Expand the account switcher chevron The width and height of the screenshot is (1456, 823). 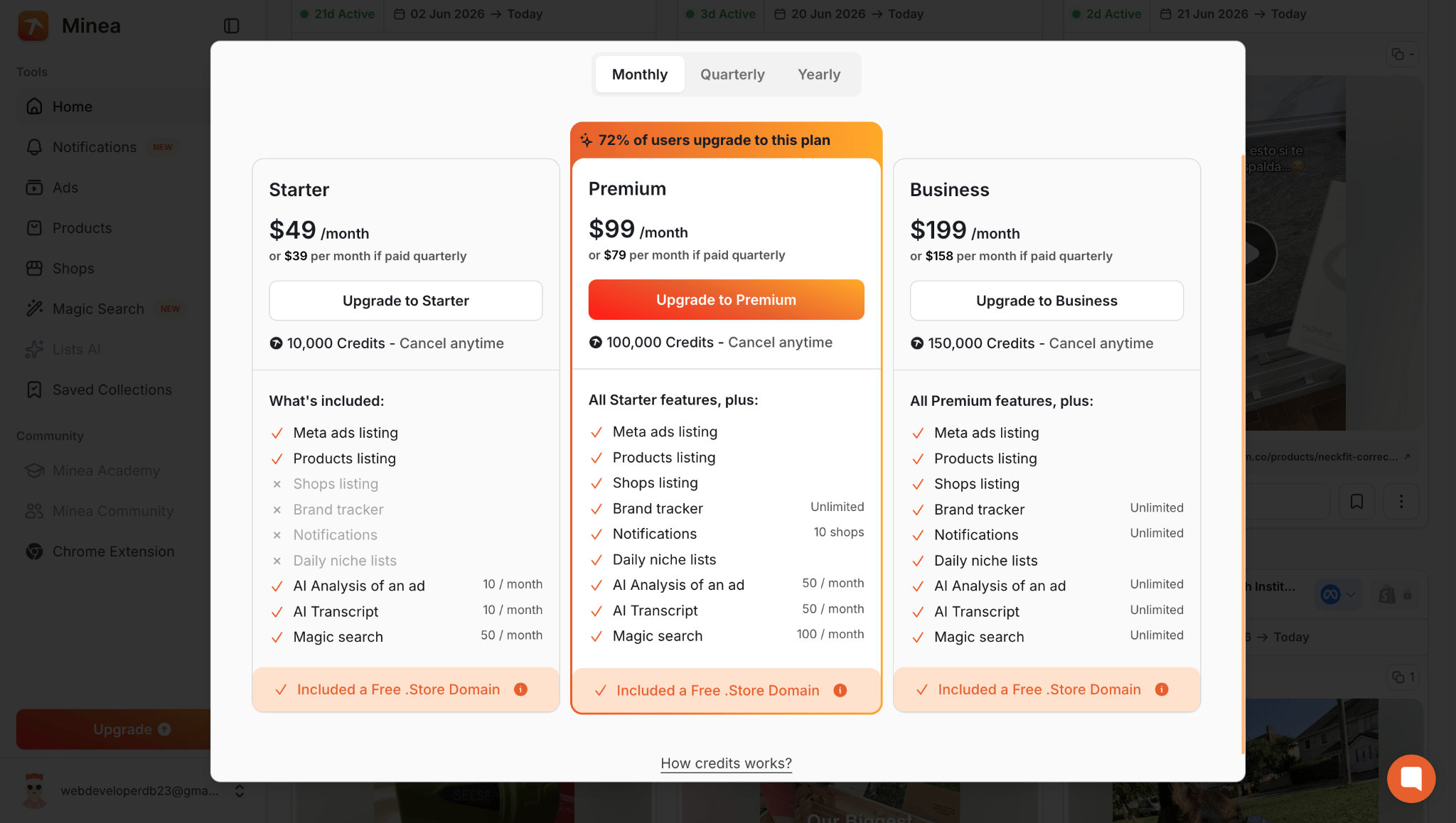pyautogui.click(x=240, y=791)
